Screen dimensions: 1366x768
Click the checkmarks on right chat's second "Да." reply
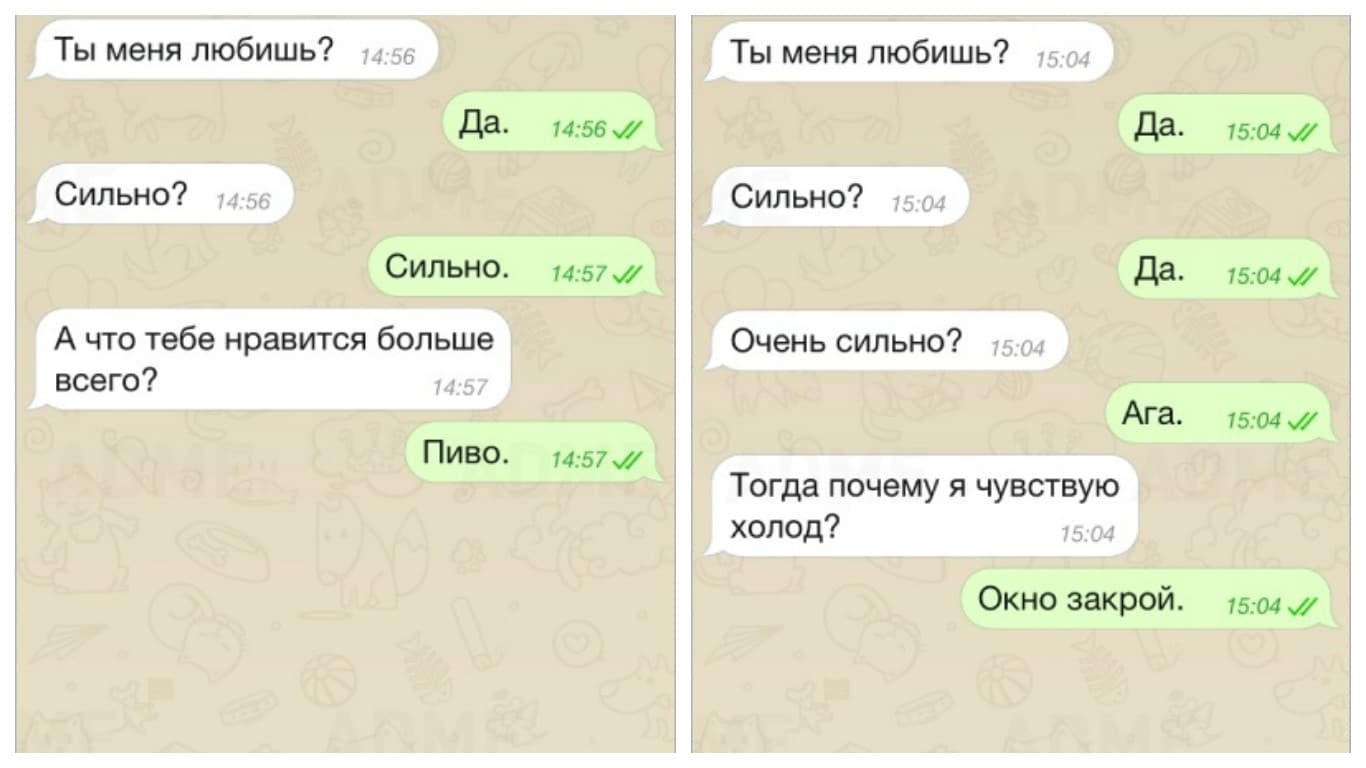(x=1301, y=277)
